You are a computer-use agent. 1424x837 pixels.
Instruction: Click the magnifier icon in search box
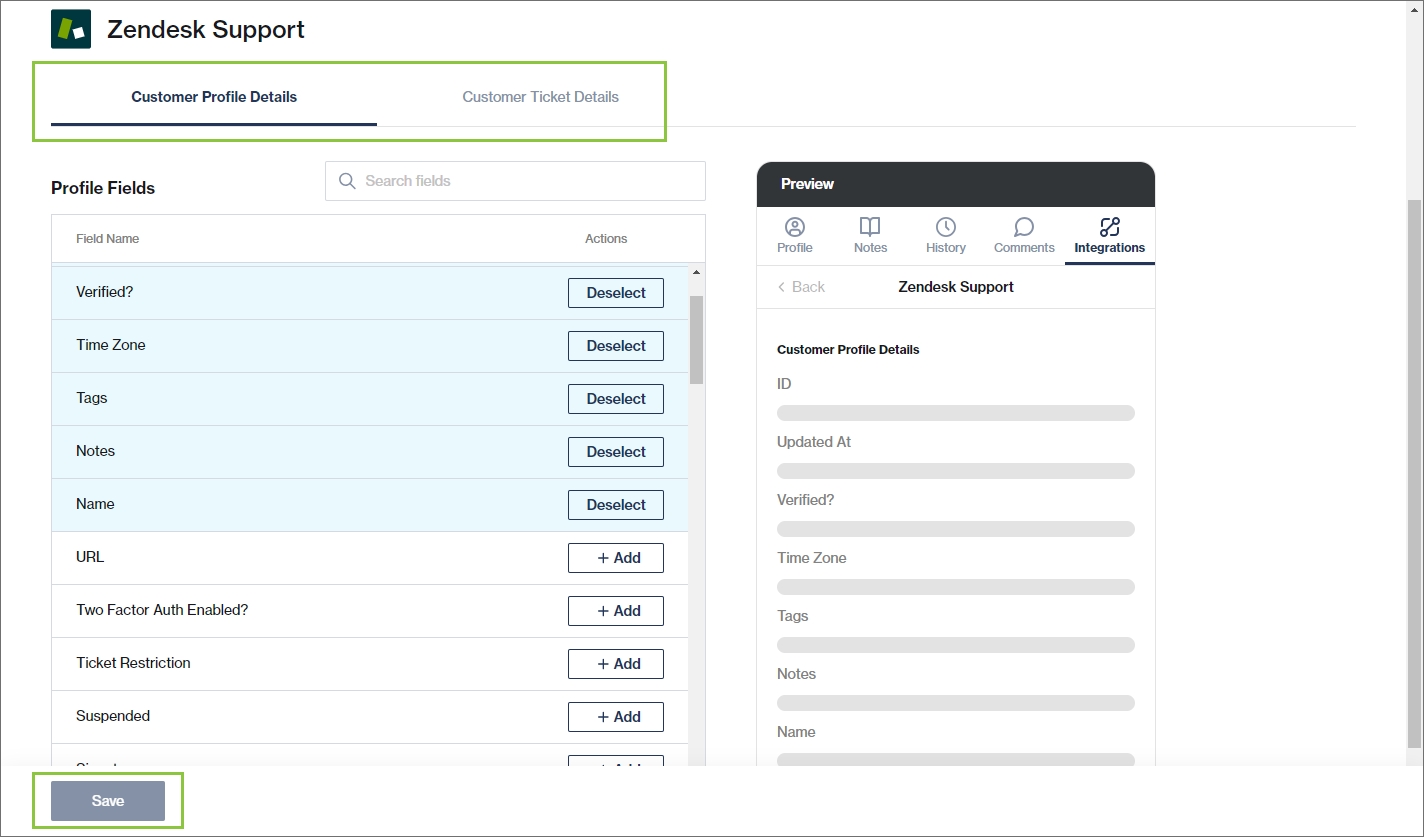[347, 181]
